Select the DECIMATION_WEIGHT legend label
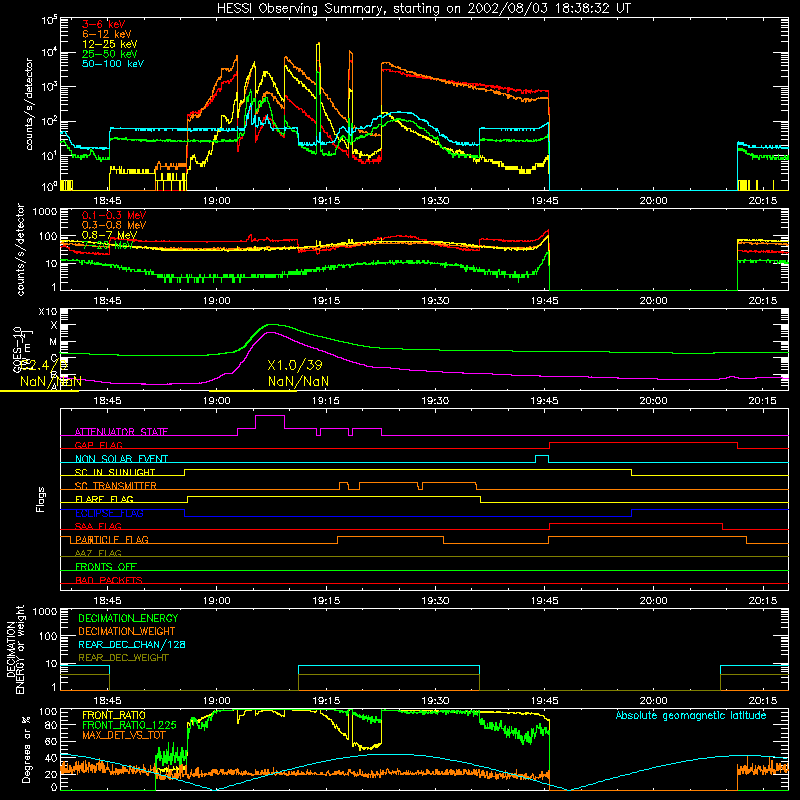 click(x=127, y=632)
